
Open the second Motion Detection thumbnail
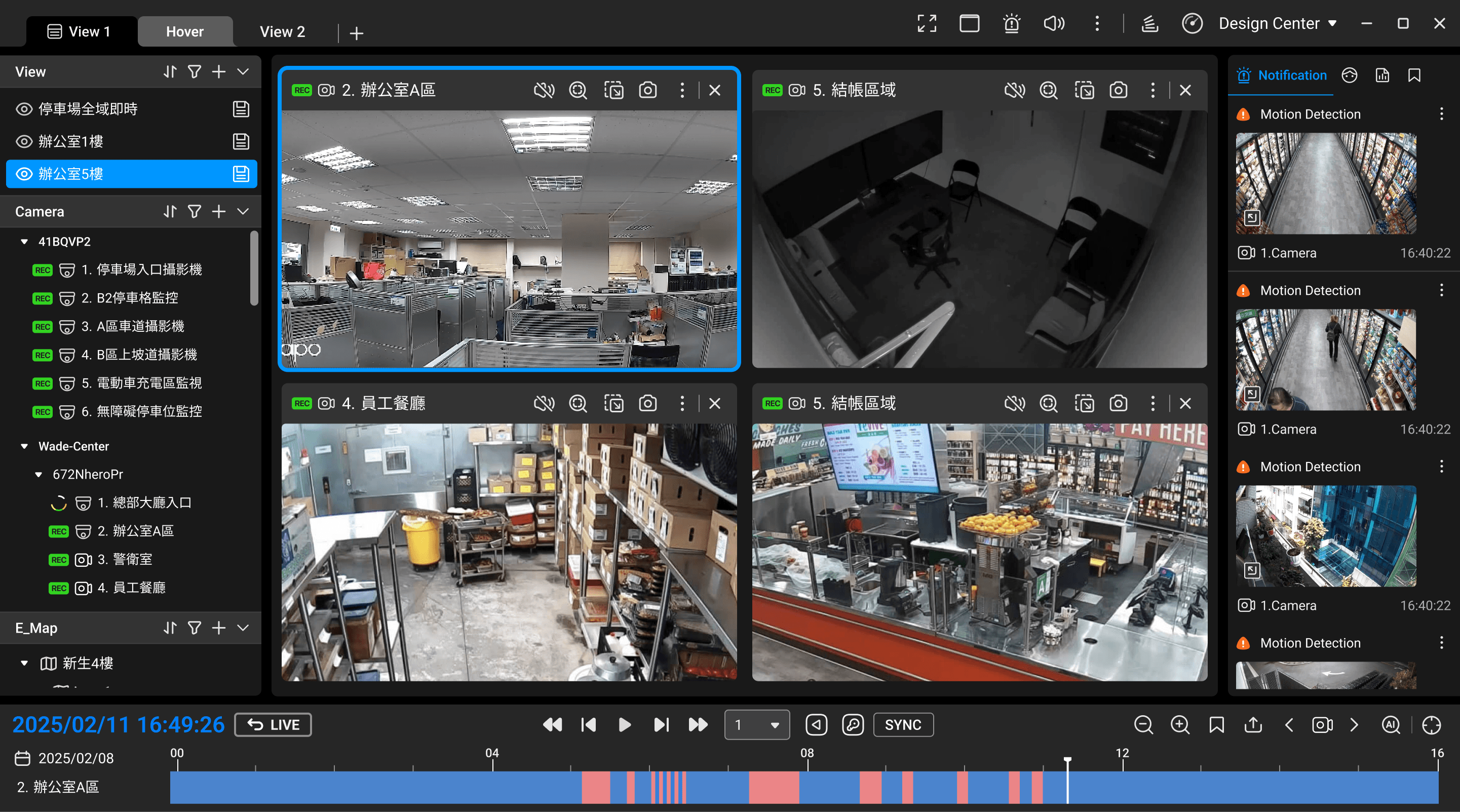point(1326,360)
